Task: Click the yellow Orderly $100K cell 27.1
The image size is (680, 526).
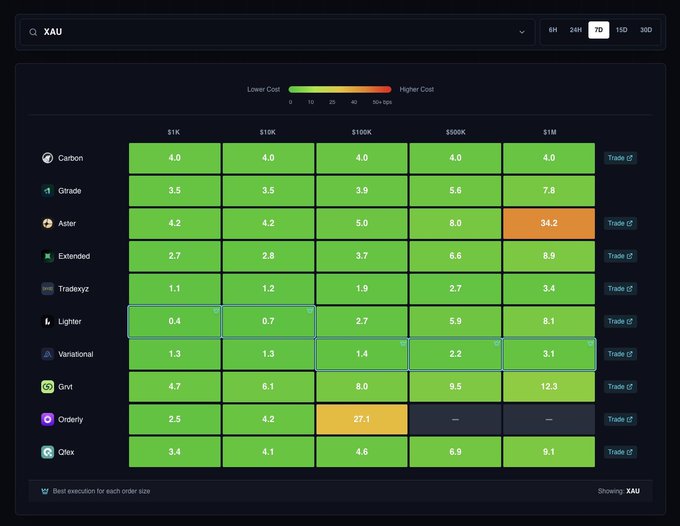Action: (x=362, y=419)
